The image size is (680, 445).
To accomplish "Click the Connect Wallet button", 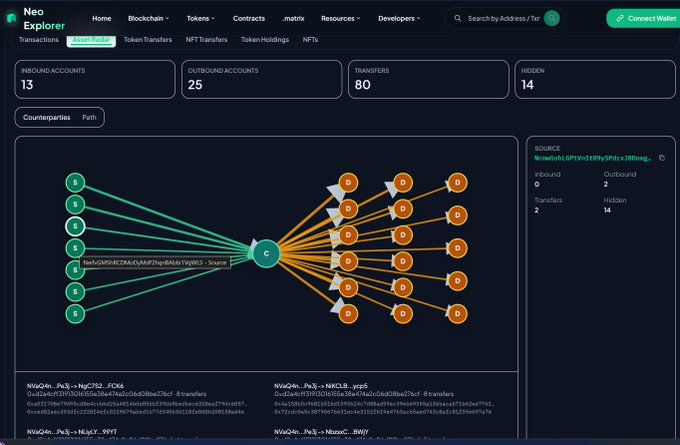I will pyautogui.click(x=643, y=18).
